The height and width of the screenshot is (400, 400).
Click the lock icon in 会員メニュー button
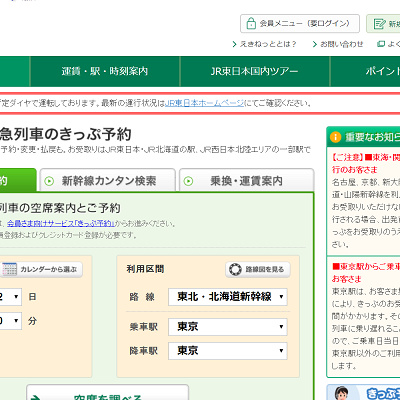251,24
